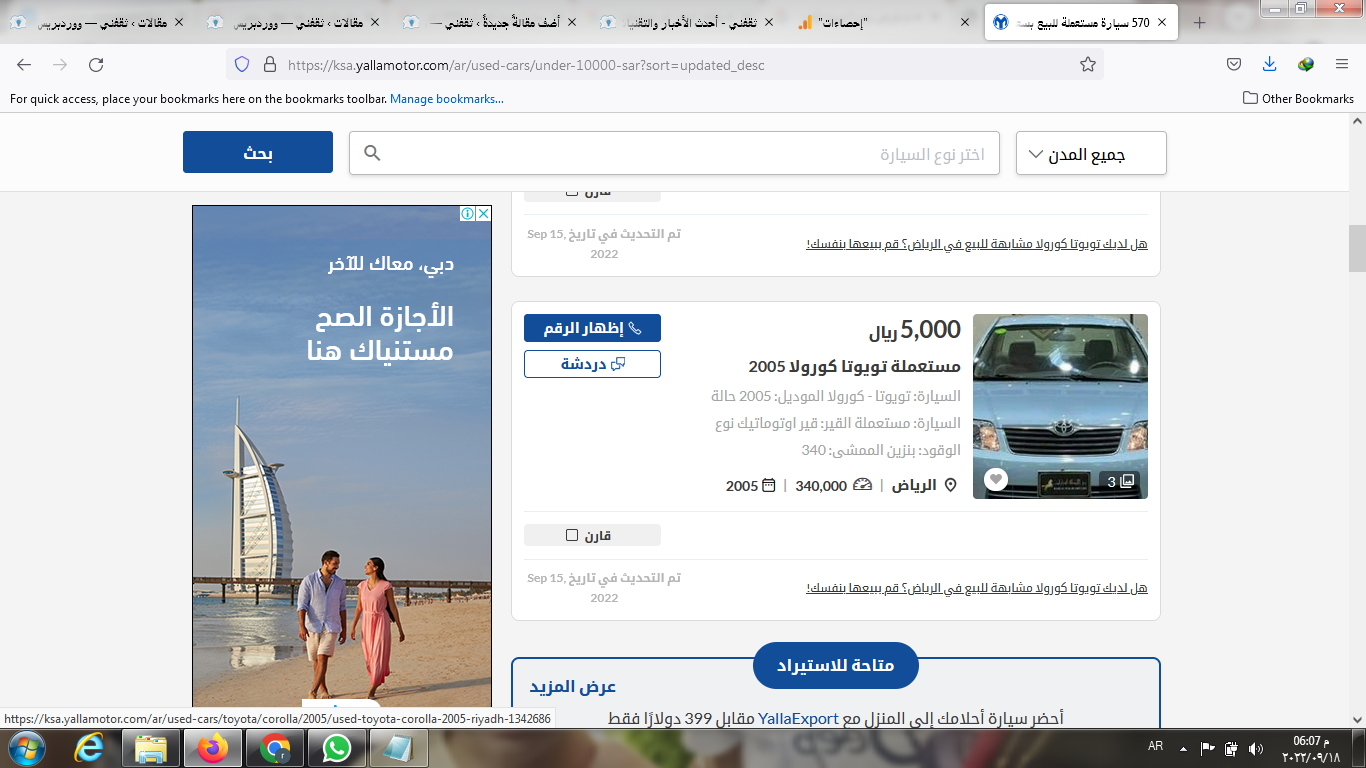Click the متاحة للاستيراد tab label
1366x768 pixels.
[836, 665]
